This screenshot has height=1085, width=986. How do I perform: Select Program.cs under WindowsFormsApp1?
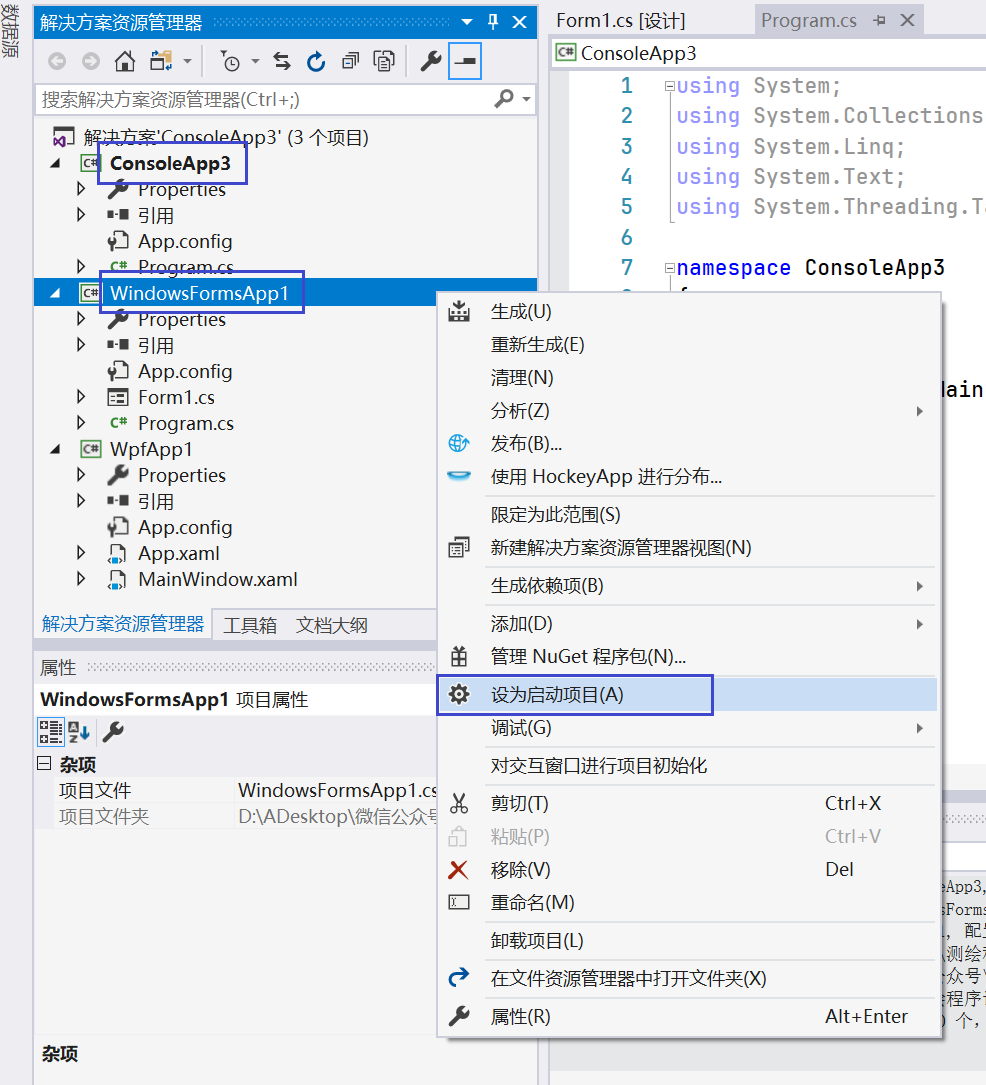pyautogui.click(x=185, y=423)
